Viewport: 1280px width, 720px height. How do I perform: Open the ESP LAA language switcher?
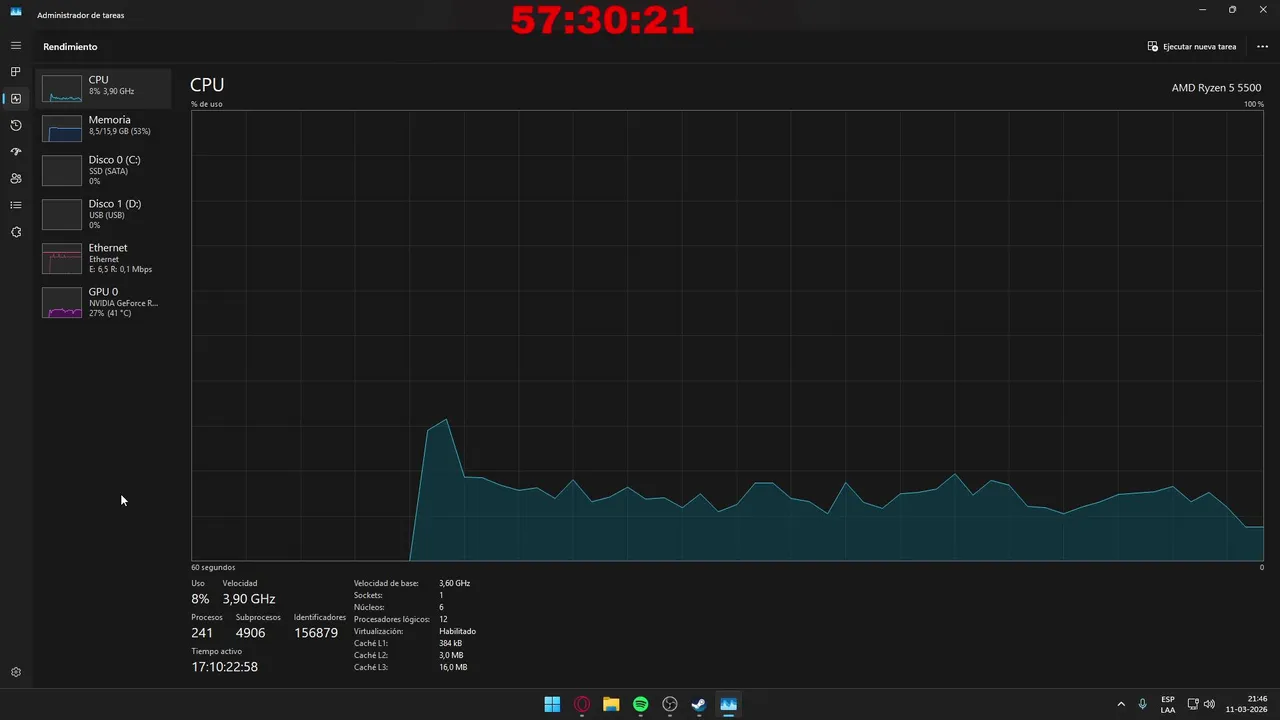[x=1168, y=704]
